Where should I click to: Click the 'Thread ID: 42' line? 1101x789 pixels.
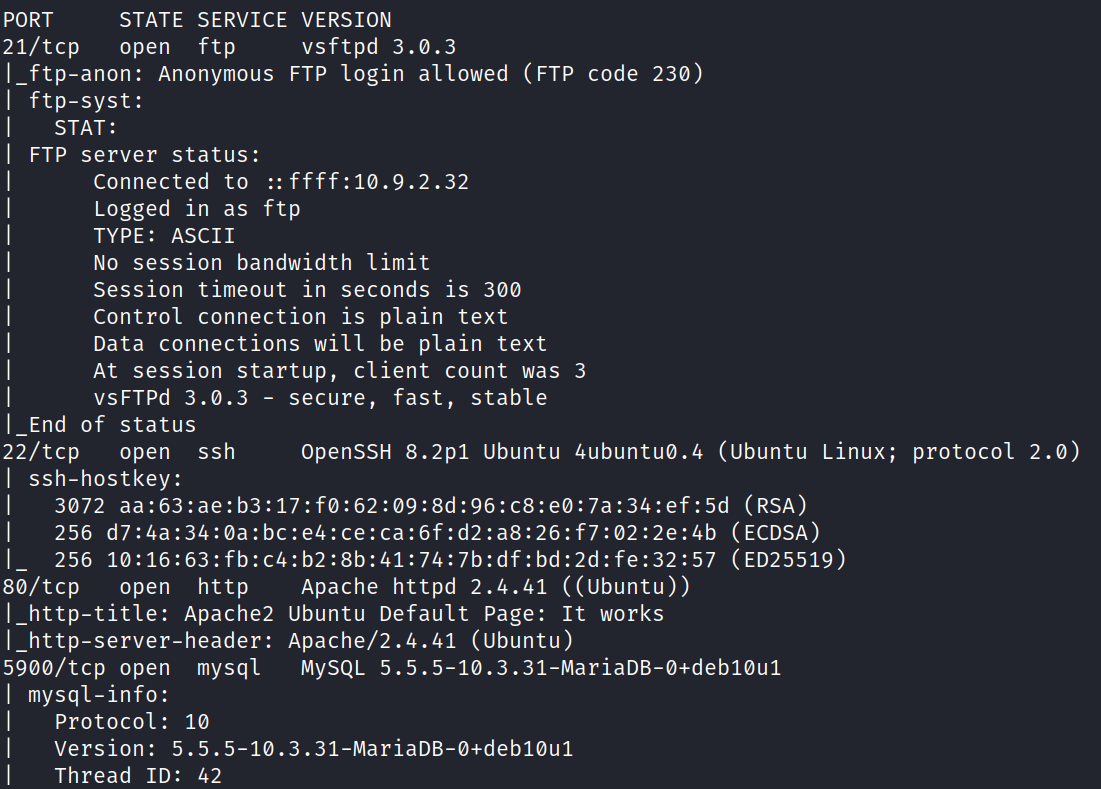(138, 775)
